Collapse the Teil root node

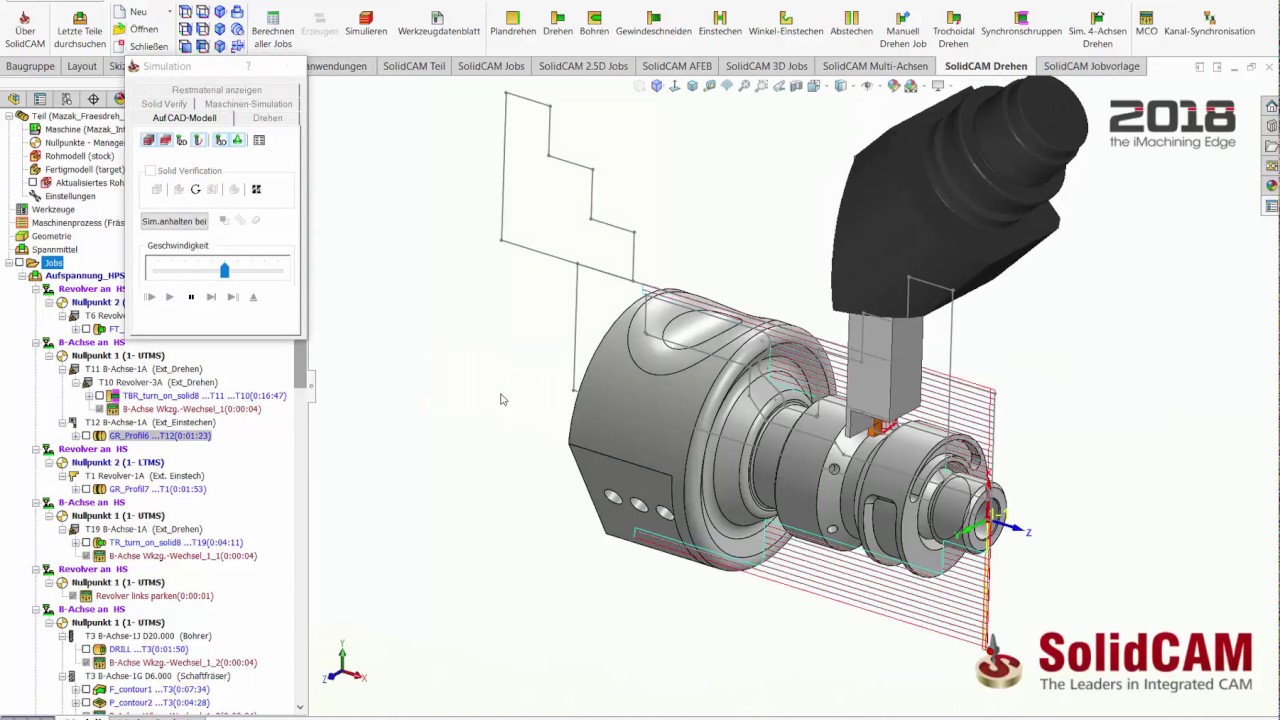coord(8,116)
